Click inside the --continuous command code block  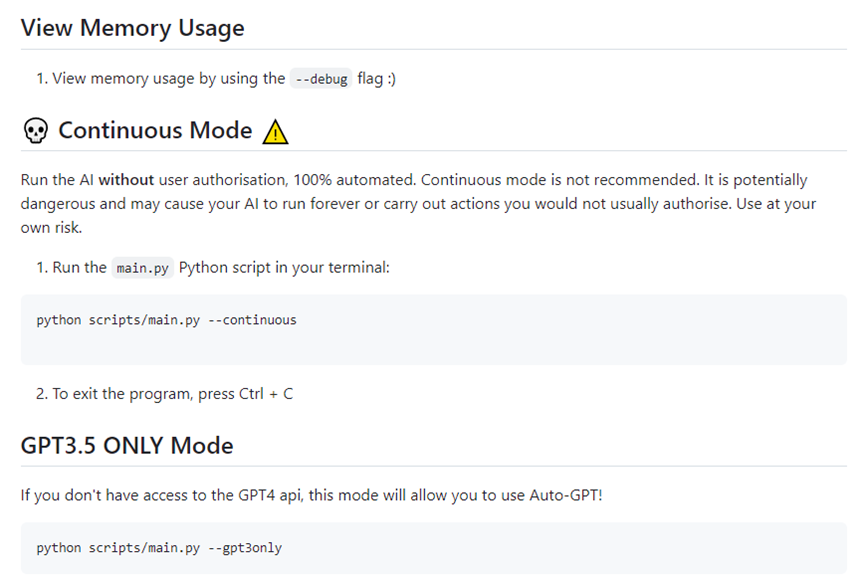434,329
